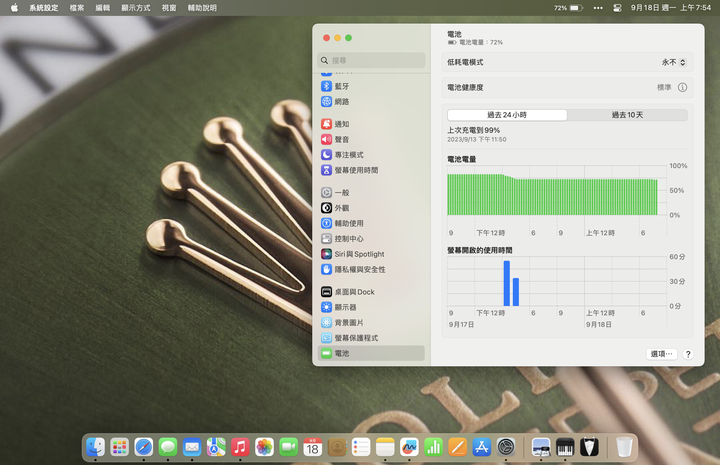Click the 上次充電到 99% text
Viewport: 720px width, 465px height.
pos(473,130)
